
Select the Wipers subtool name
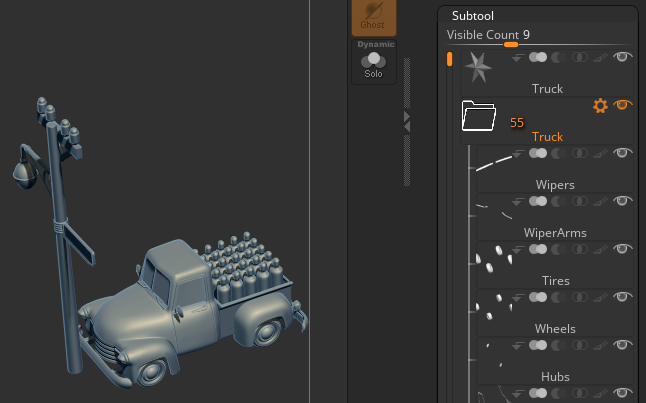555,185
